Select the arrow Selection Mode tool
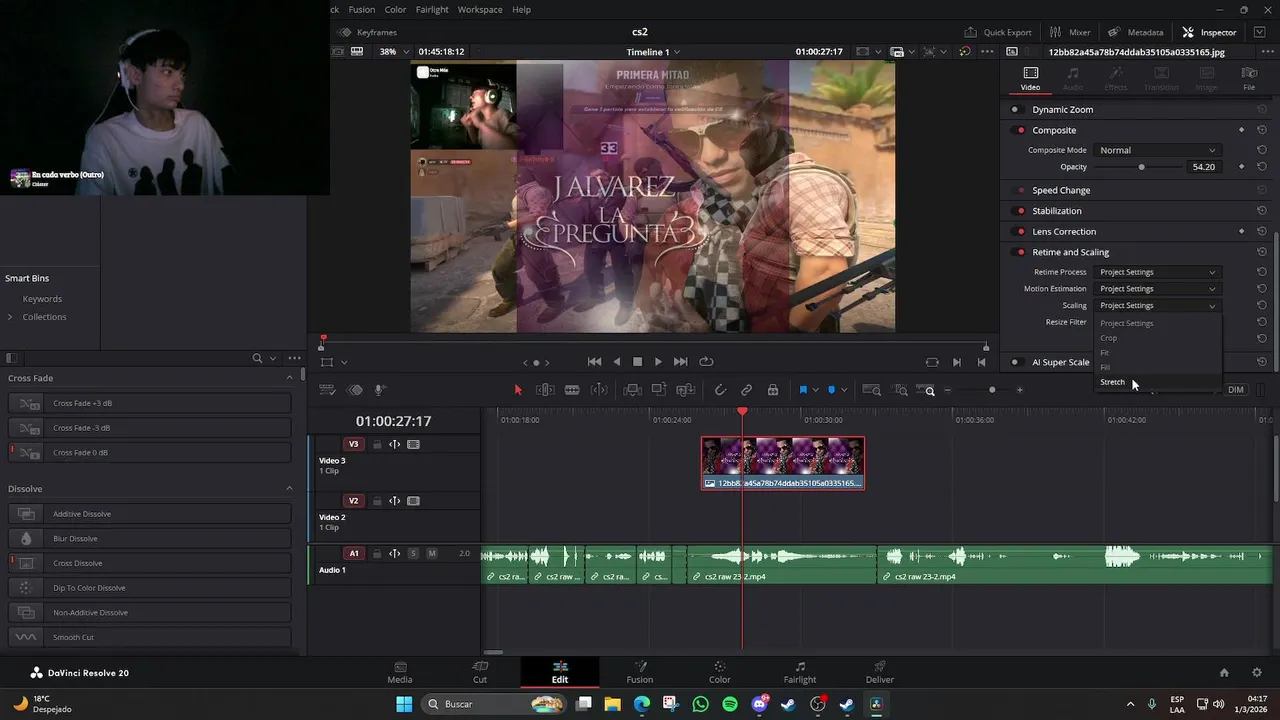The height and width of the screenshot is (720, 1280). point(518,390)
